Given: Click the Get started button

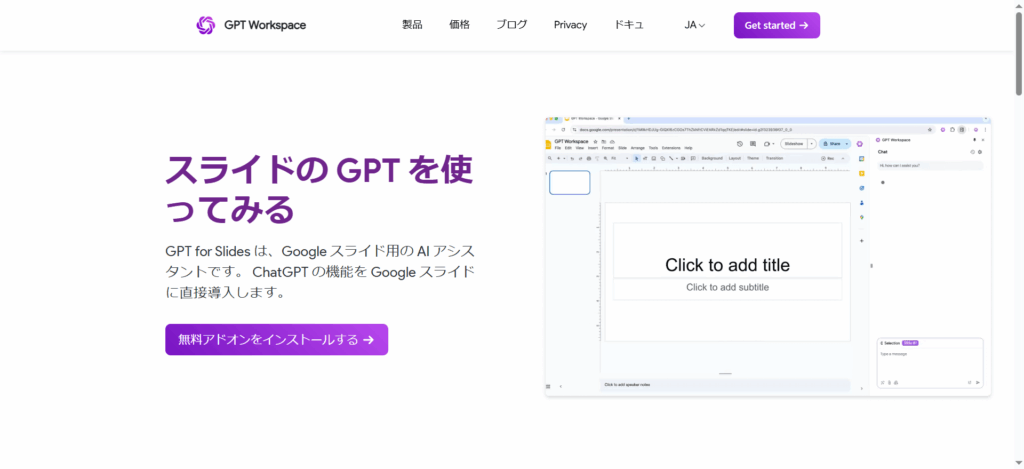Looking at the screenshot, I should pos(776,25).
